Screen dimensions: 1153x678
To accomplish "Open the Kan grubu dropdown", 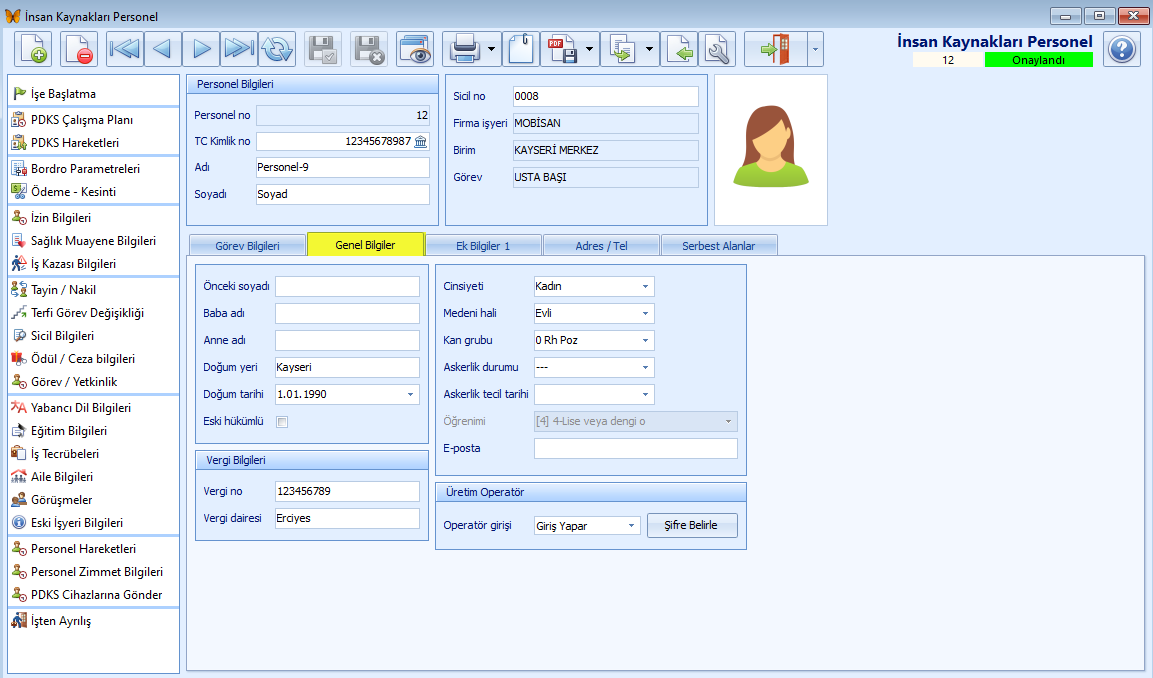I will (647, 339).
